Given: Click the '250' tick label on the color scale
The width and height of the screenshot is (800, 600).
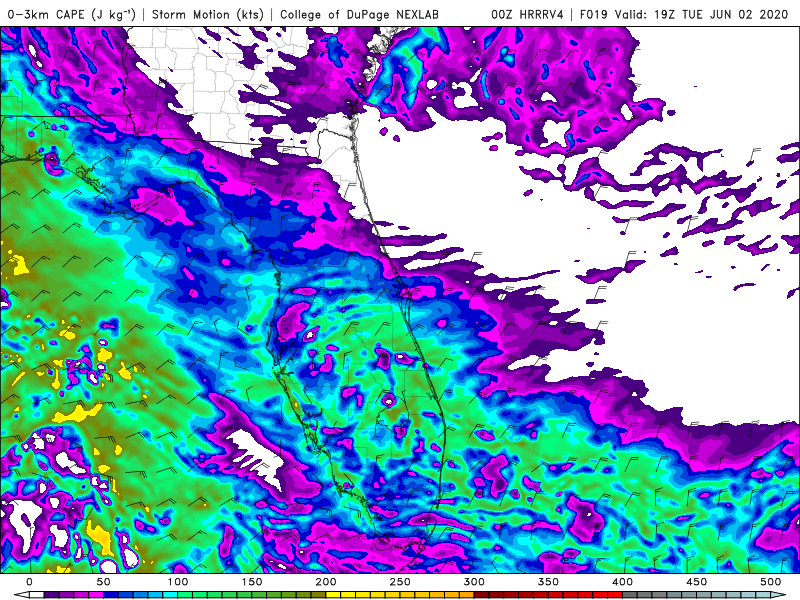Looking at the screenshot, I should (399, 582).
